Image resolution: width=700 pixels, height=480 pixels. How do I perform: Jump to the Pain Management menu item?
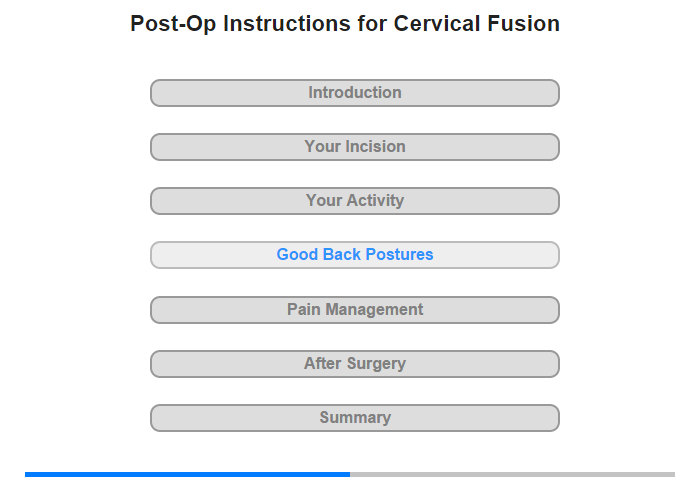coord(355,310)
